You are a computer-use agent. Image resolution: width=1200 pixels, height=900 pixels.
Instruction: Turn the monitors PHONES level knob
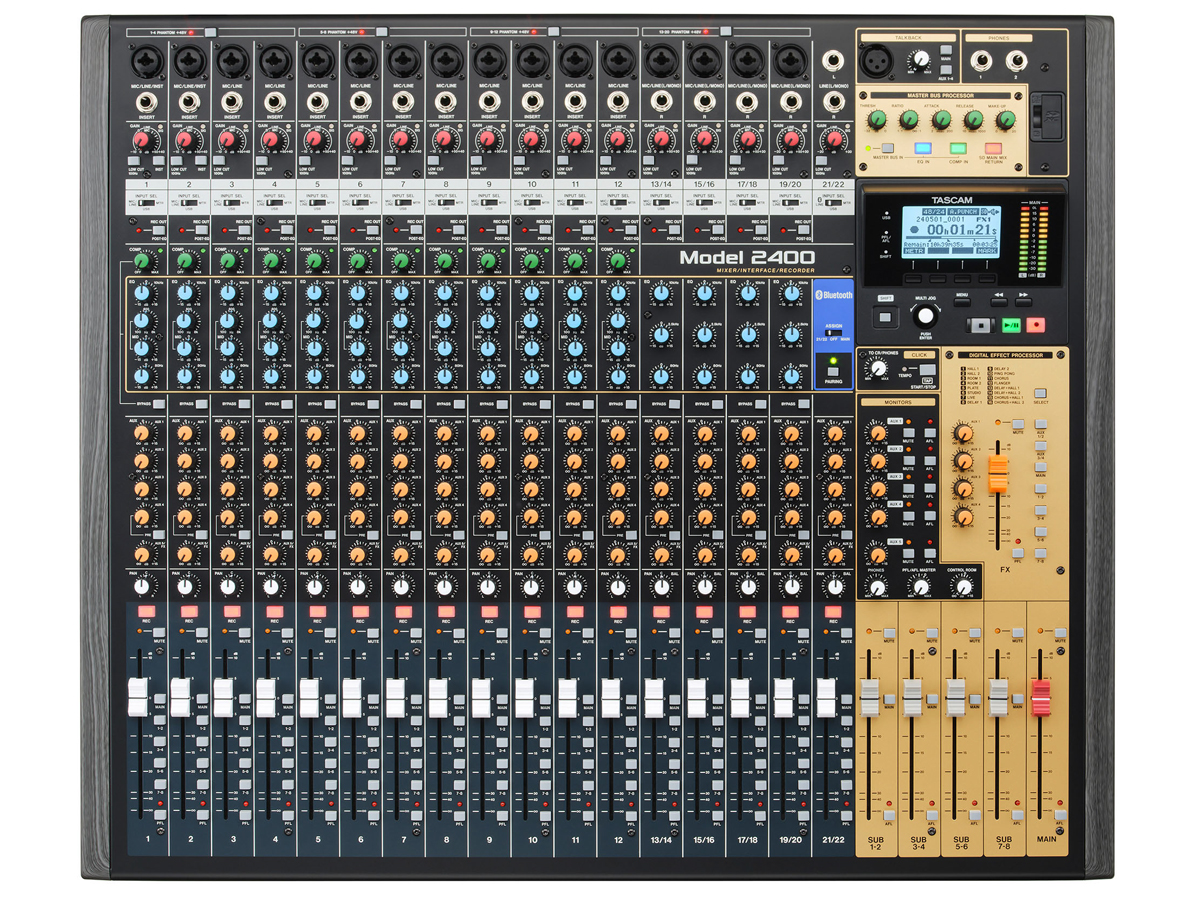pyautogui.click(x=877, y=586)
